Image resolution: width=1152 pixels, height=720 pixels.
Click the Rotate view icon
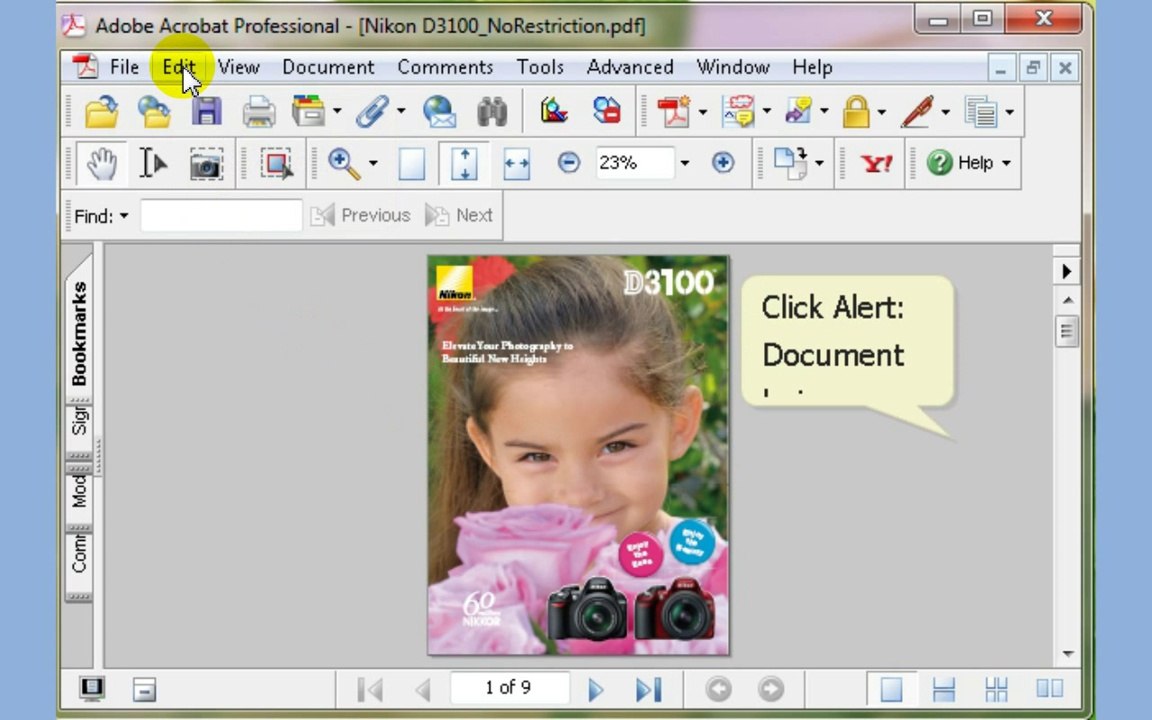point(791,162)
